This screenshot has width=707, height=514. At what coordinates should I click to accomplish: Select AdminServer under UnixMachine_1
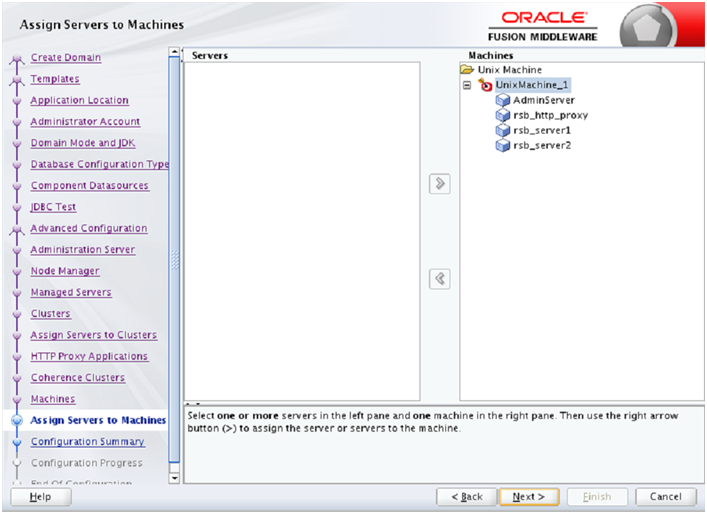[x=544, y=100]
